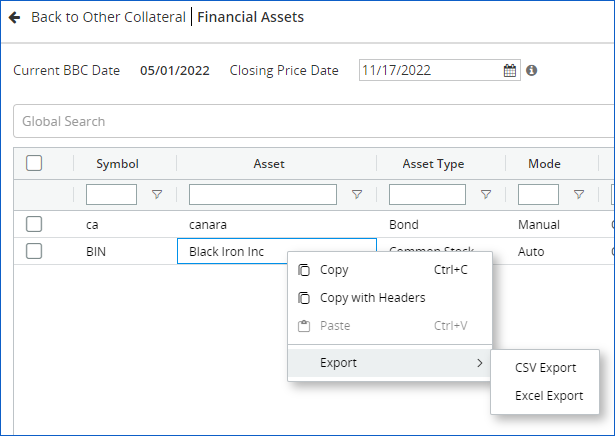This screenshot has height=436, width=615.
Task: Open the Closing Price Date calendar picker
Action: (x=510, y=71)
